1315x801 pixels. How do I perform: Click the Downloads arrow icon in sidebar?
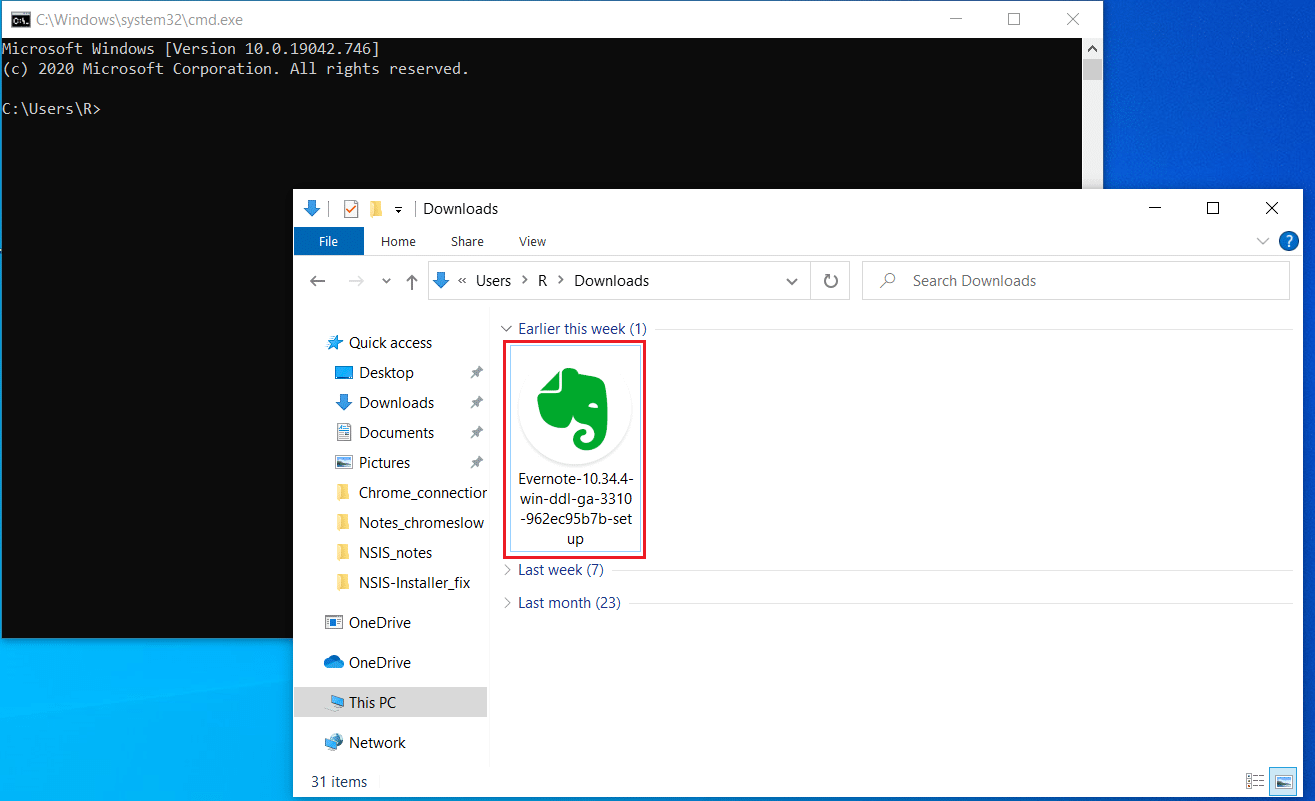[x=343, y=403]
